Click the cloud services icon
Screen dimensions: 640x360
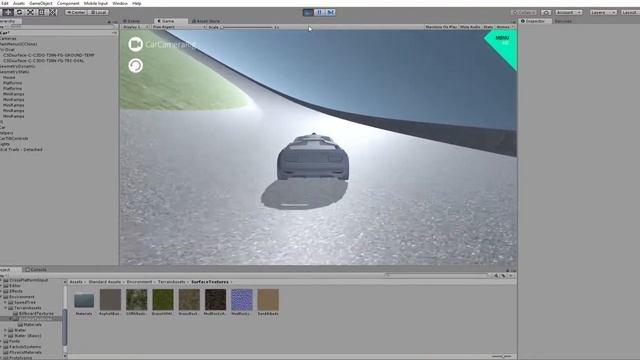tap(546, 13)
